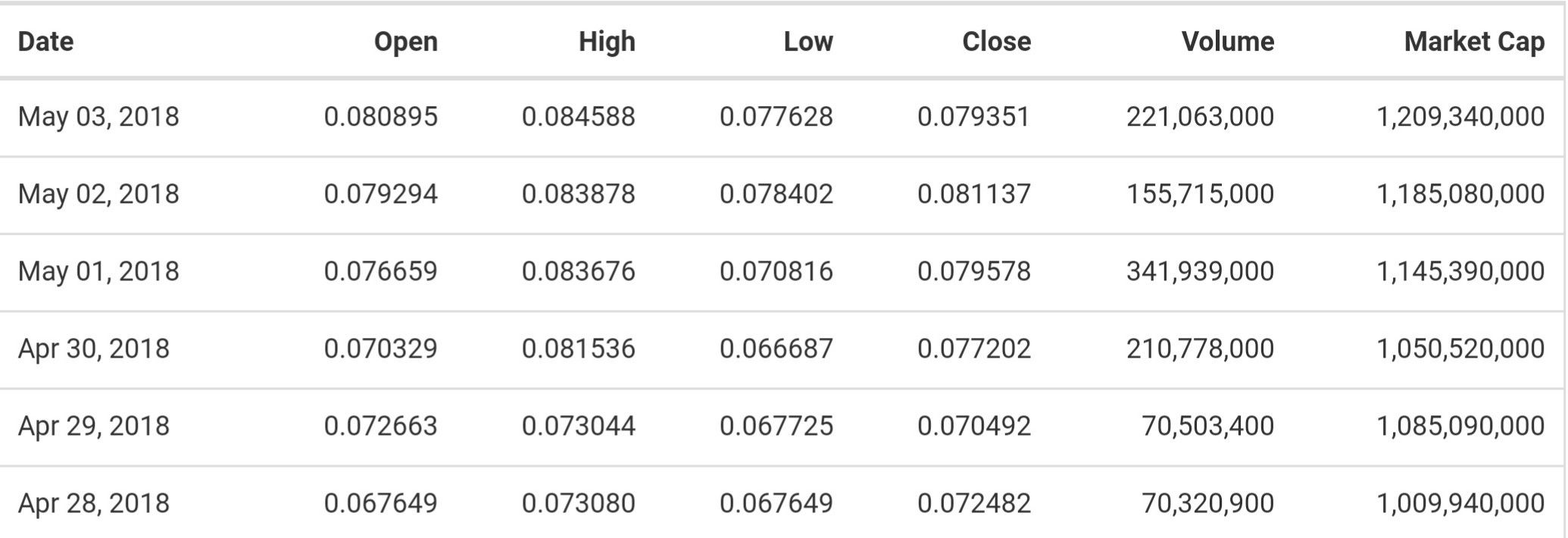Select the May 03, 2018 date cell
This screenshot has height=538, width=1568.
point(98,117)
